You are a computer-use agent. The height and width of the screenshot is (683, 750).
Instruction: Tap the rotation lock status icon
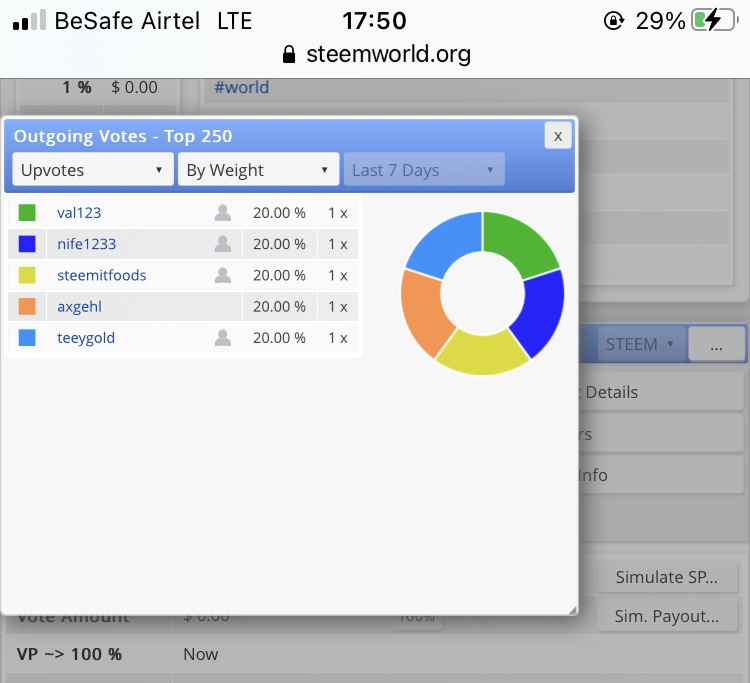[x=614, y=21]
